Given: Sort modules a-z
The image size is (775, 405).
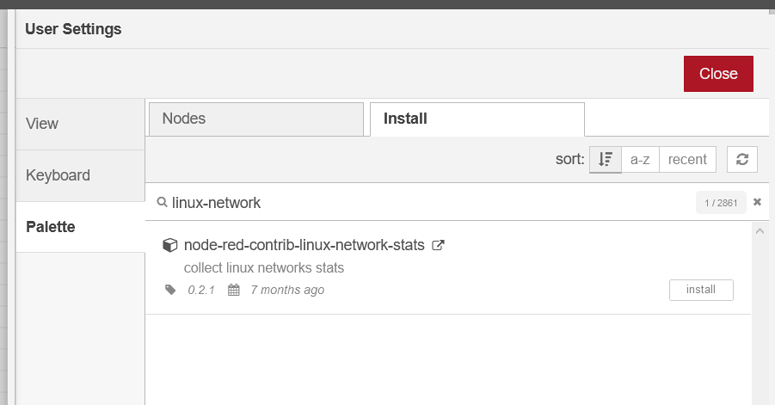Looking at the screenshot, I should 640,159.
